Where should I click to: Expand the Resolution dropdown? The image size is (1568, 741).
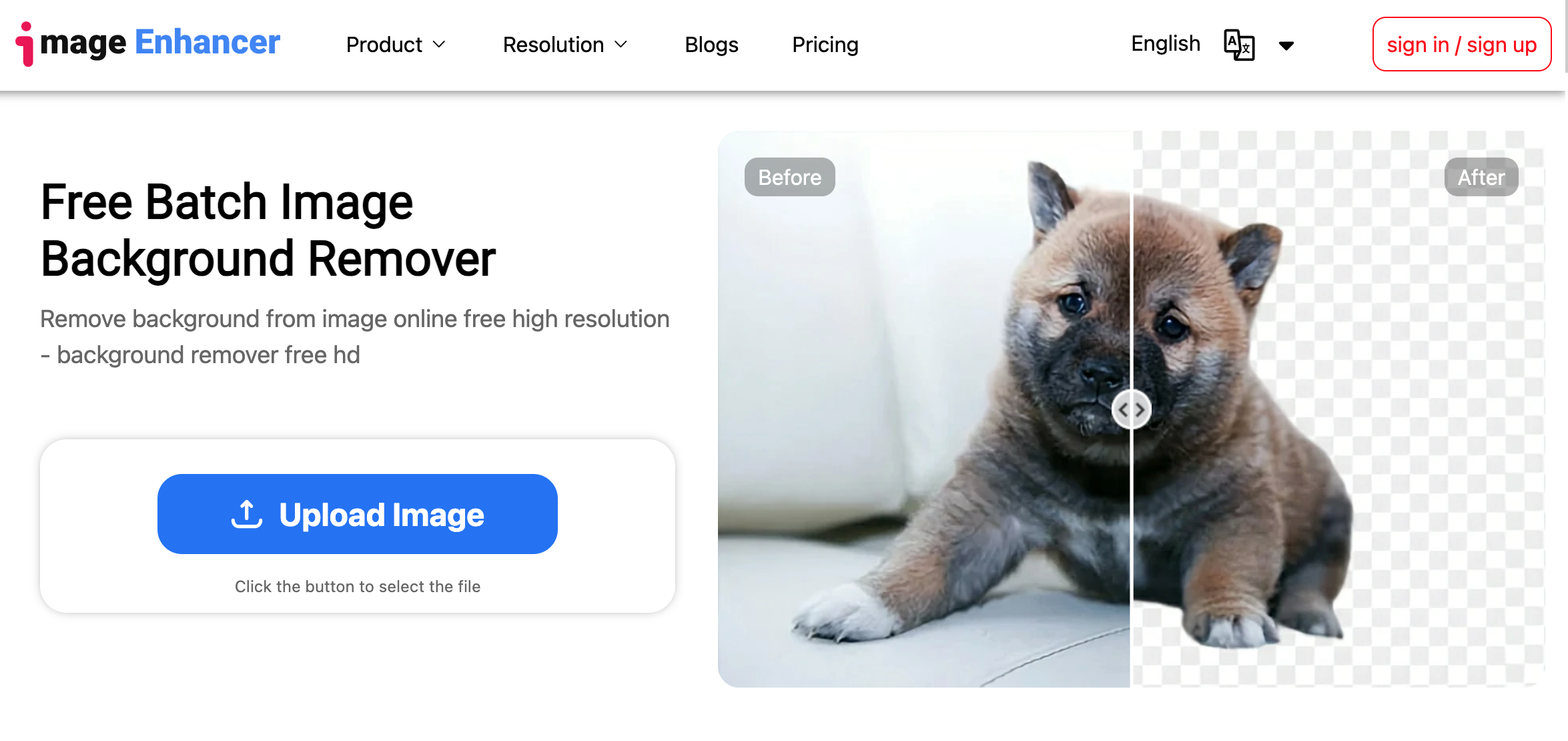566,44
